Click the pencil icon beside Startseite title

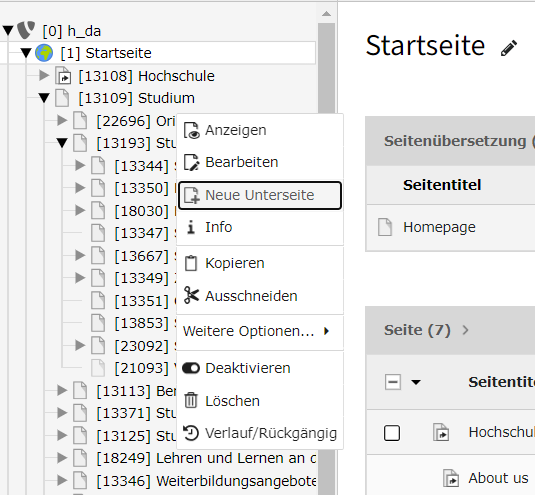[x=509, y=48]
